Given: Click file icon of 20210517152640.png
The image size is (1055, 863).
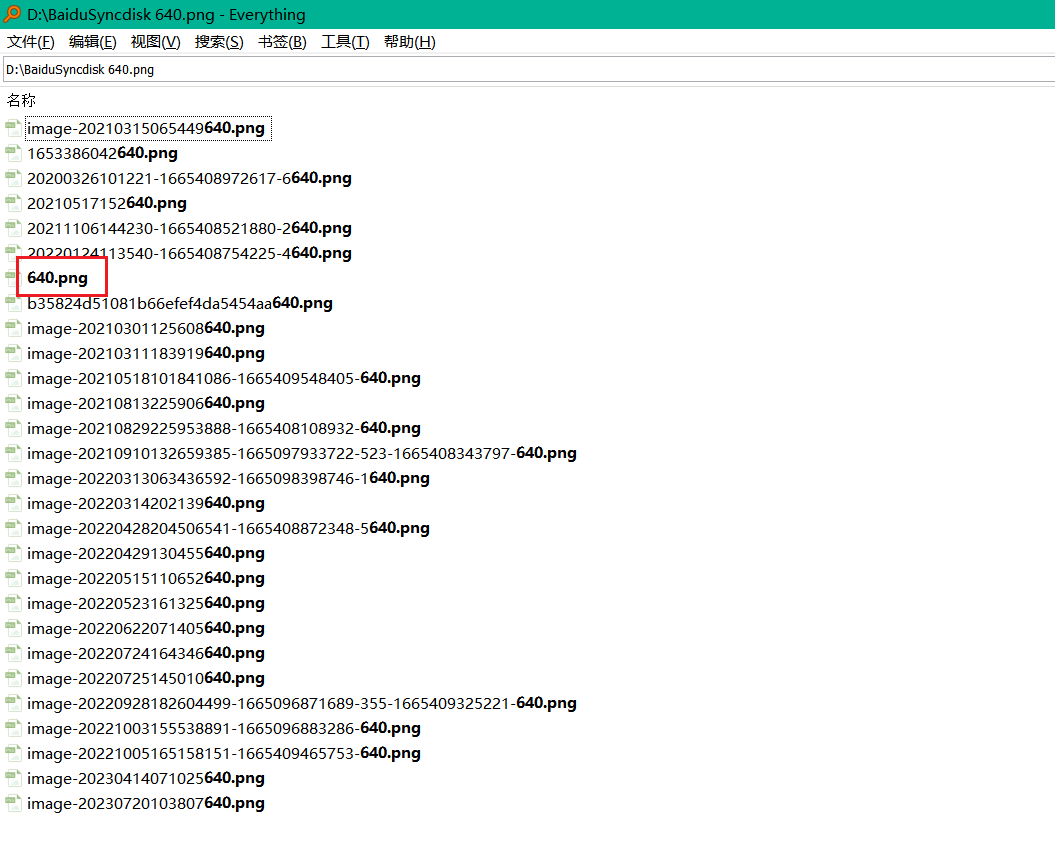Looking at the screenshot, I should point(13,203).
